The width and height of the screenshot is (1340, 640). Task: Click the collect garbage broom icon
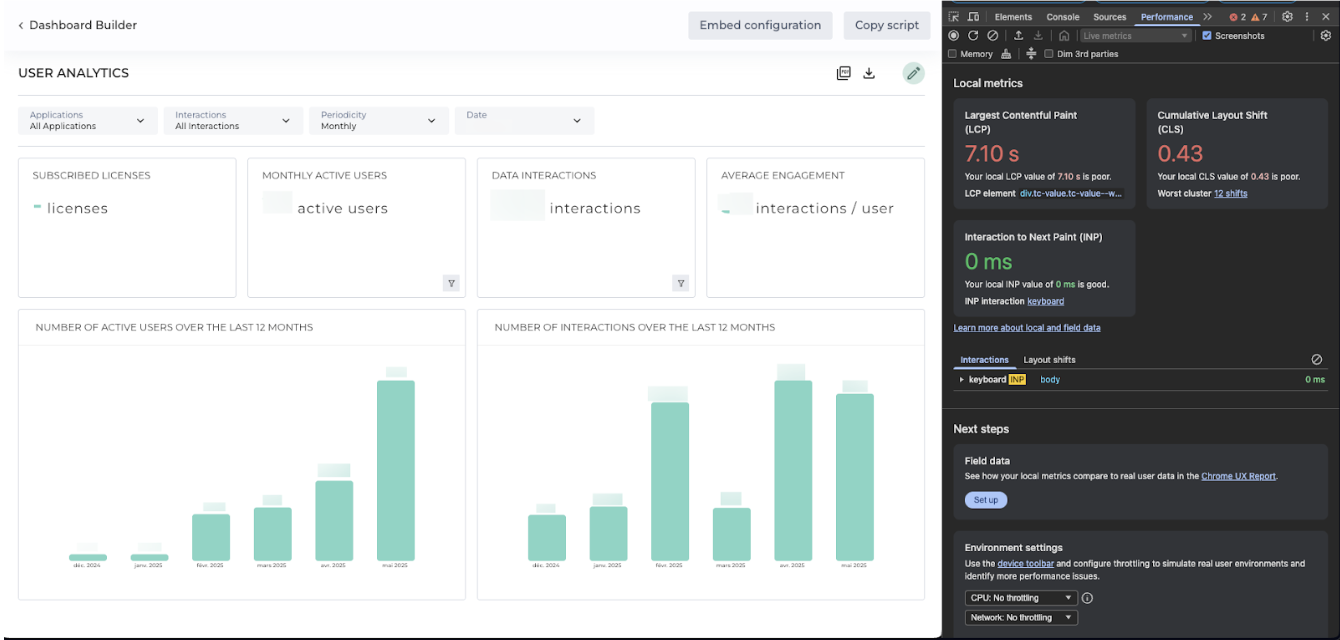point(1006,54)
